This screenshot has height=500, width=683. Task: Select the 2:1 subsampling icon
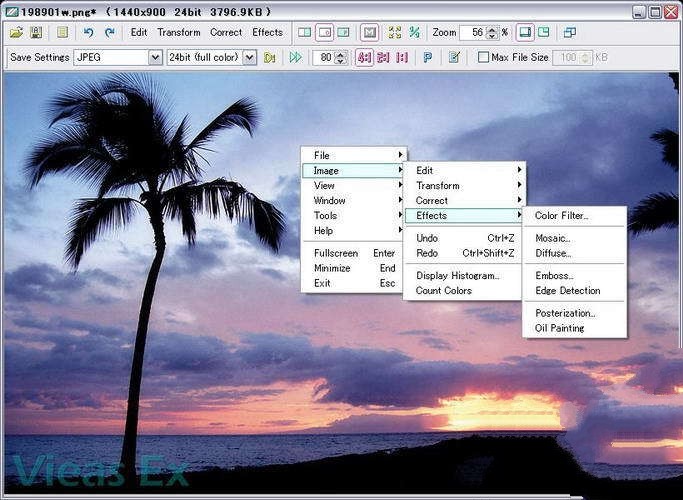tap(383, 57)
